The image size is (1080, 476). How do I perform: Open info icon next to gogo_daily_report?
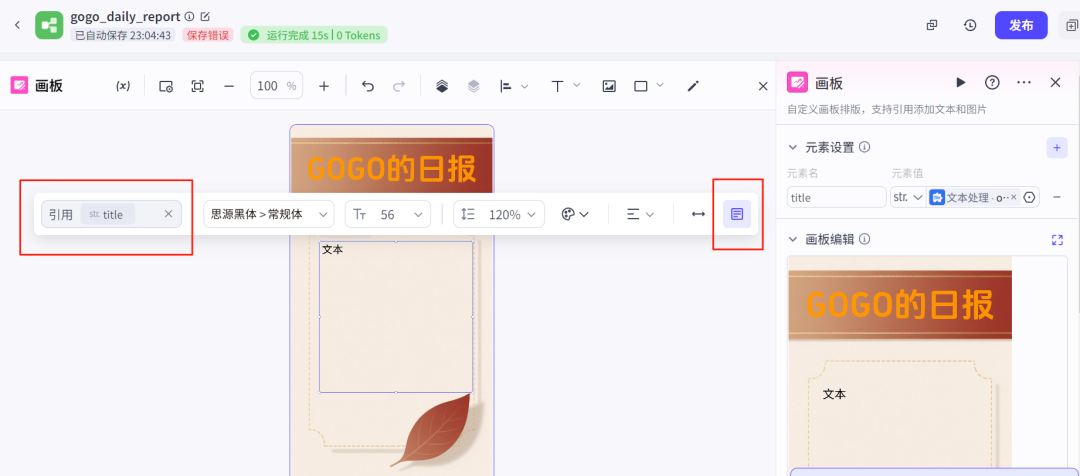coord(189,17)
